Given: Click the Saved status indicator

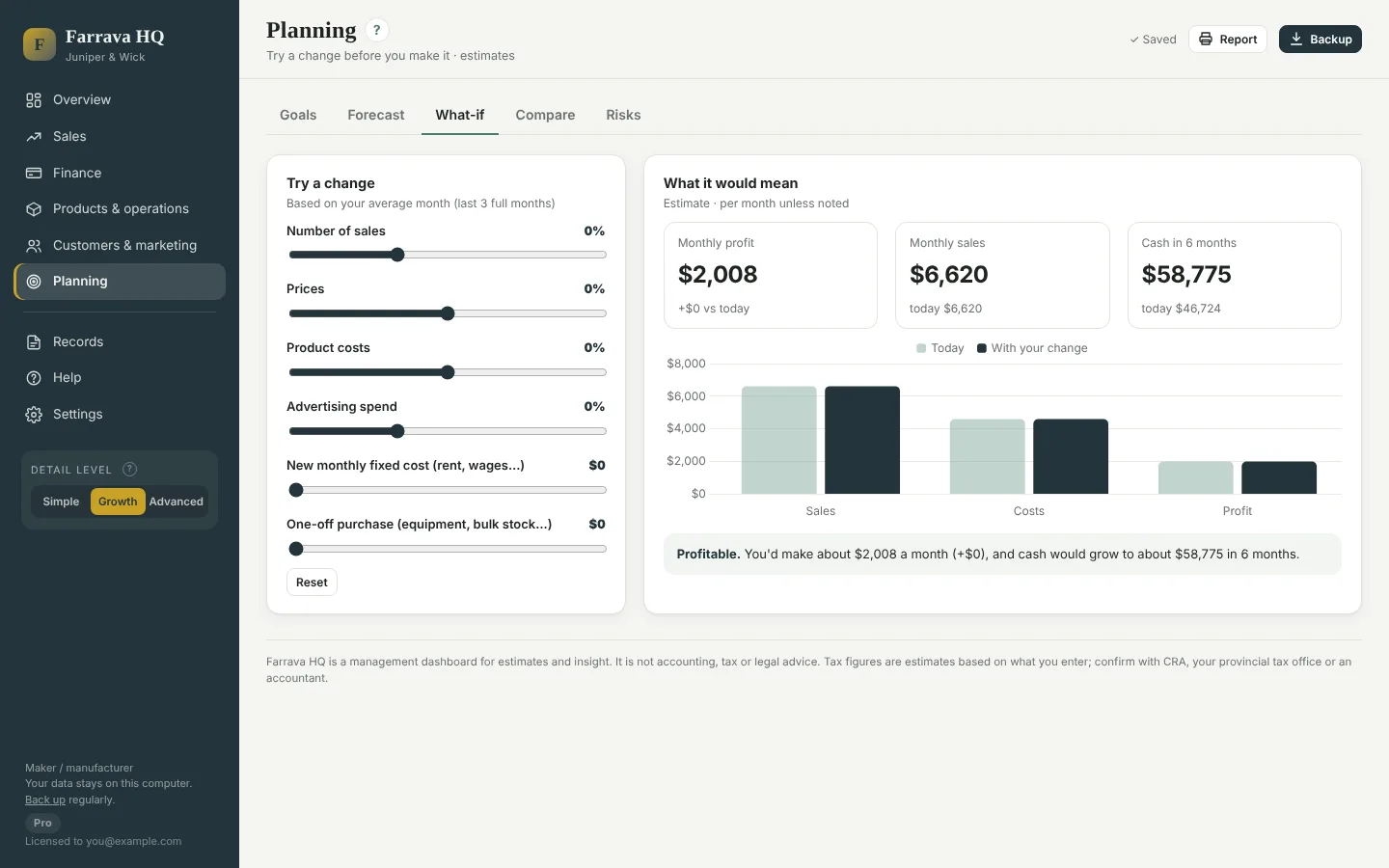Looking at the screenshot, I should (x=1153, y=40).
